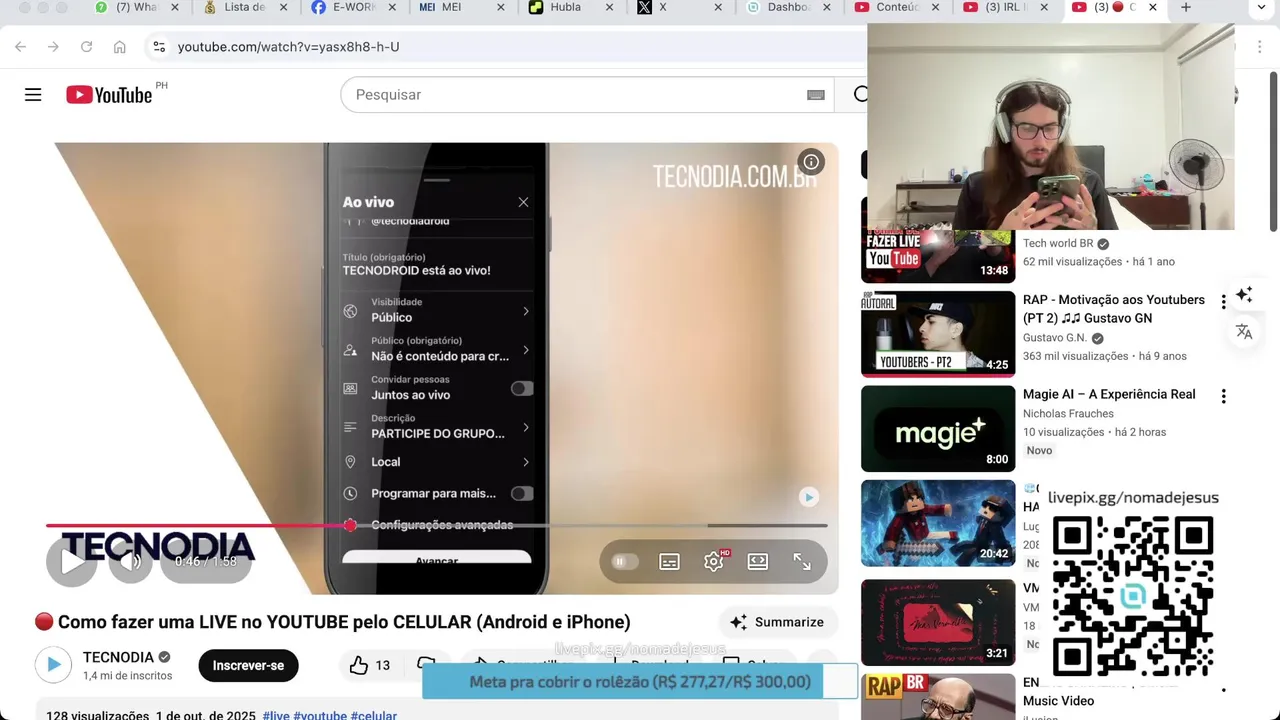The width and height of the screenshot is (1280, 720).
Task: Click the translate icon on right edge
Action: 1244,332
